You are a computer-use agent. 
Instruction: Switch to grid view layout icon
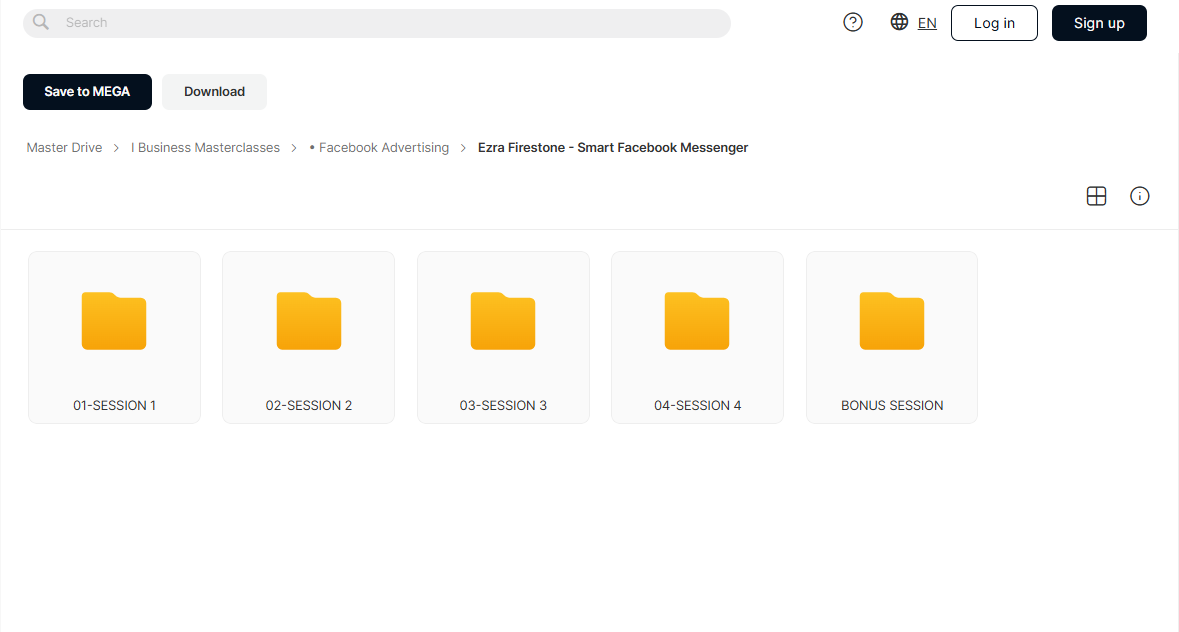(x=1096, y=196)
